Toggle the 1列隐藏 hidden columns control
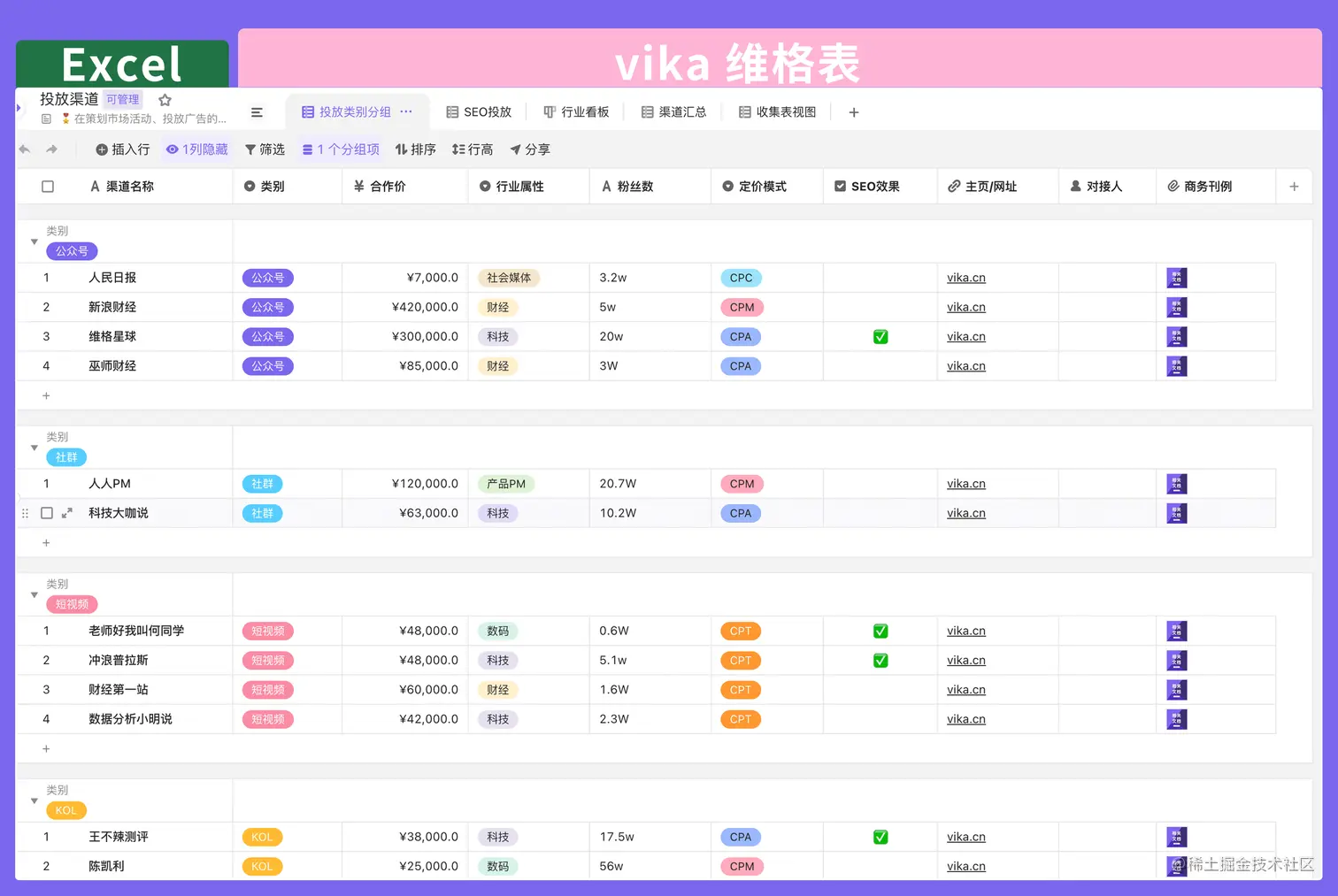1338x896 pixels. (196, 149)
